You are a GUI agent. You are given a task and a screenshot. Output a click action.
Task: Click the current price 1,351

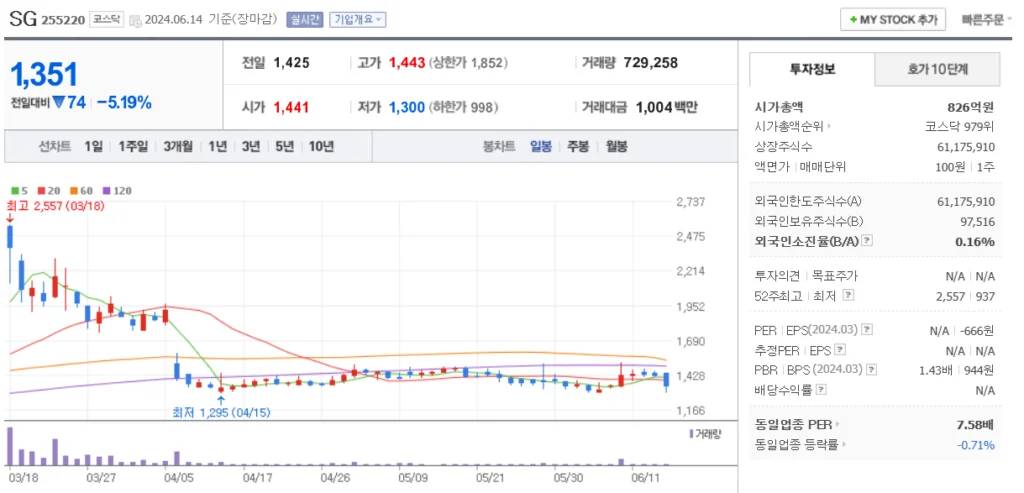44,75
